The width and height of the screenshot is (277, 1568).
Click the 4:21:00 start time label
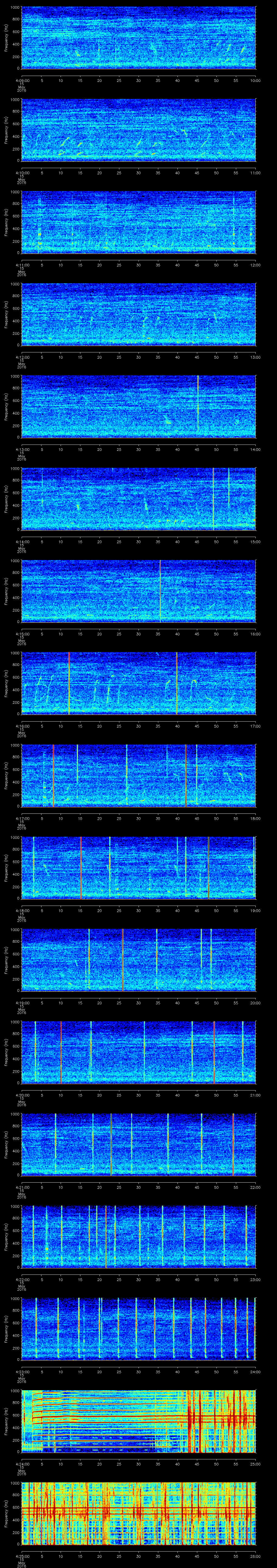tap(22, 1187)
